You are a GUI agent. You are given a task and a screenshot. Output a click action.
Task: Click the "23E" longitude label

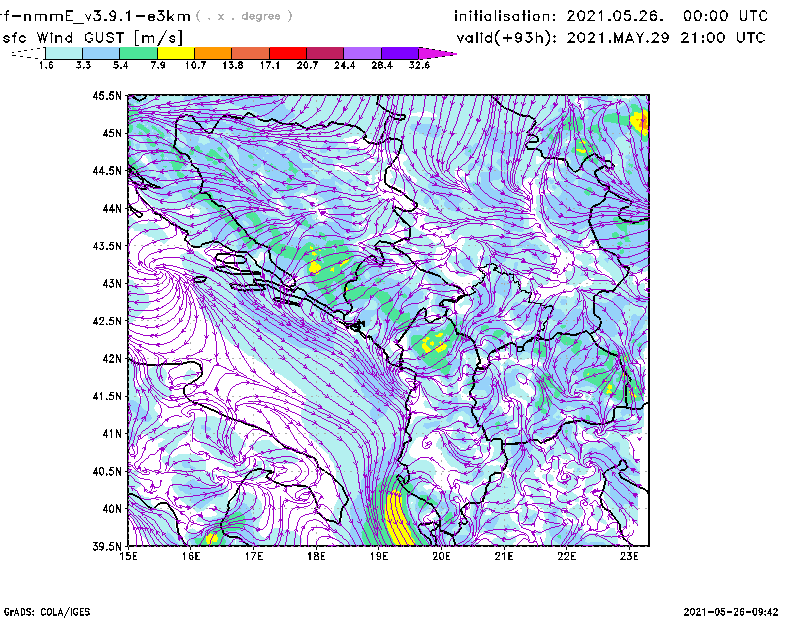(x=629, y=556)
